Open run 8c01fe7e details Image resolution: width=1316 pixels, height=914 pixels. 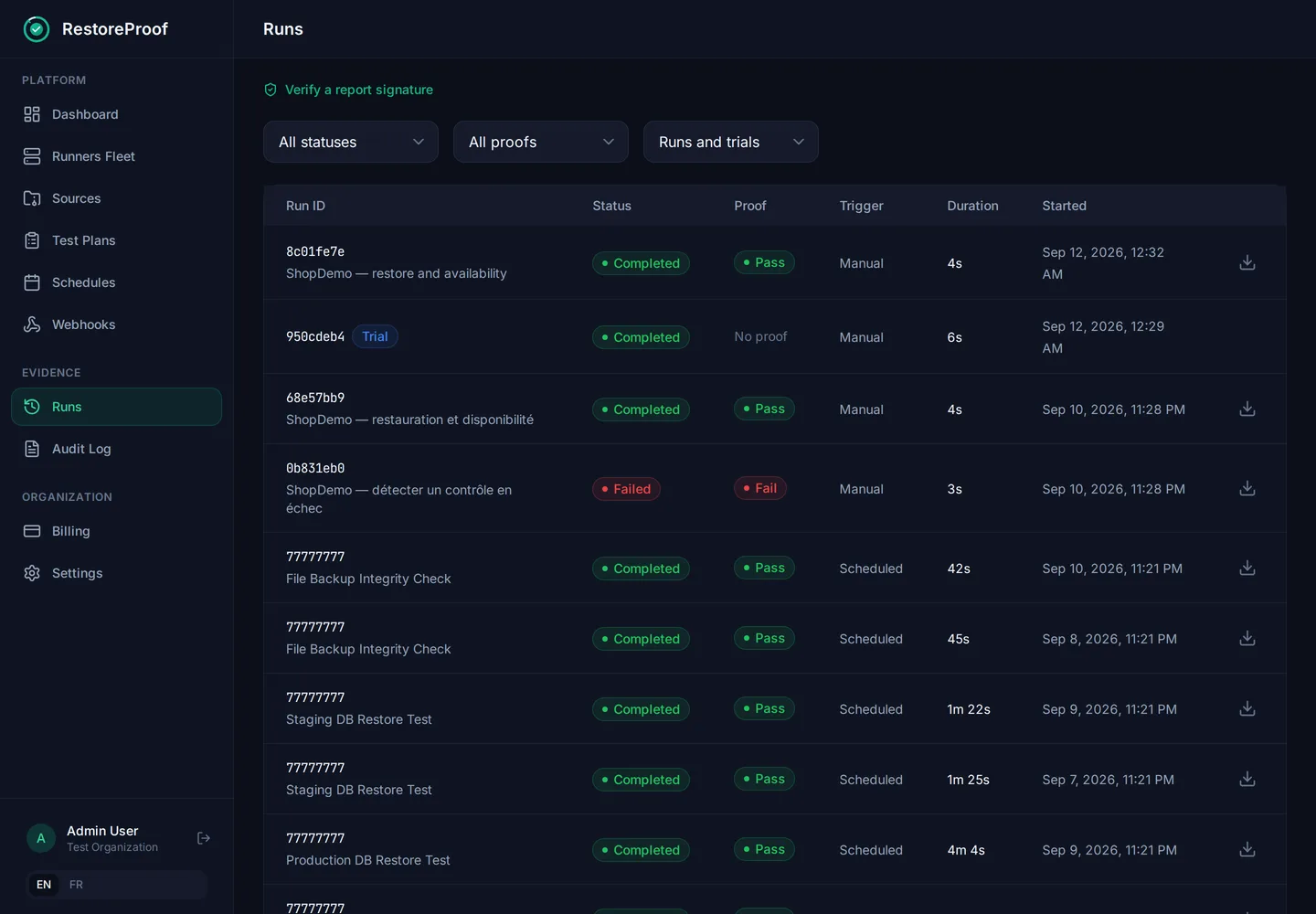pos(315,251)
